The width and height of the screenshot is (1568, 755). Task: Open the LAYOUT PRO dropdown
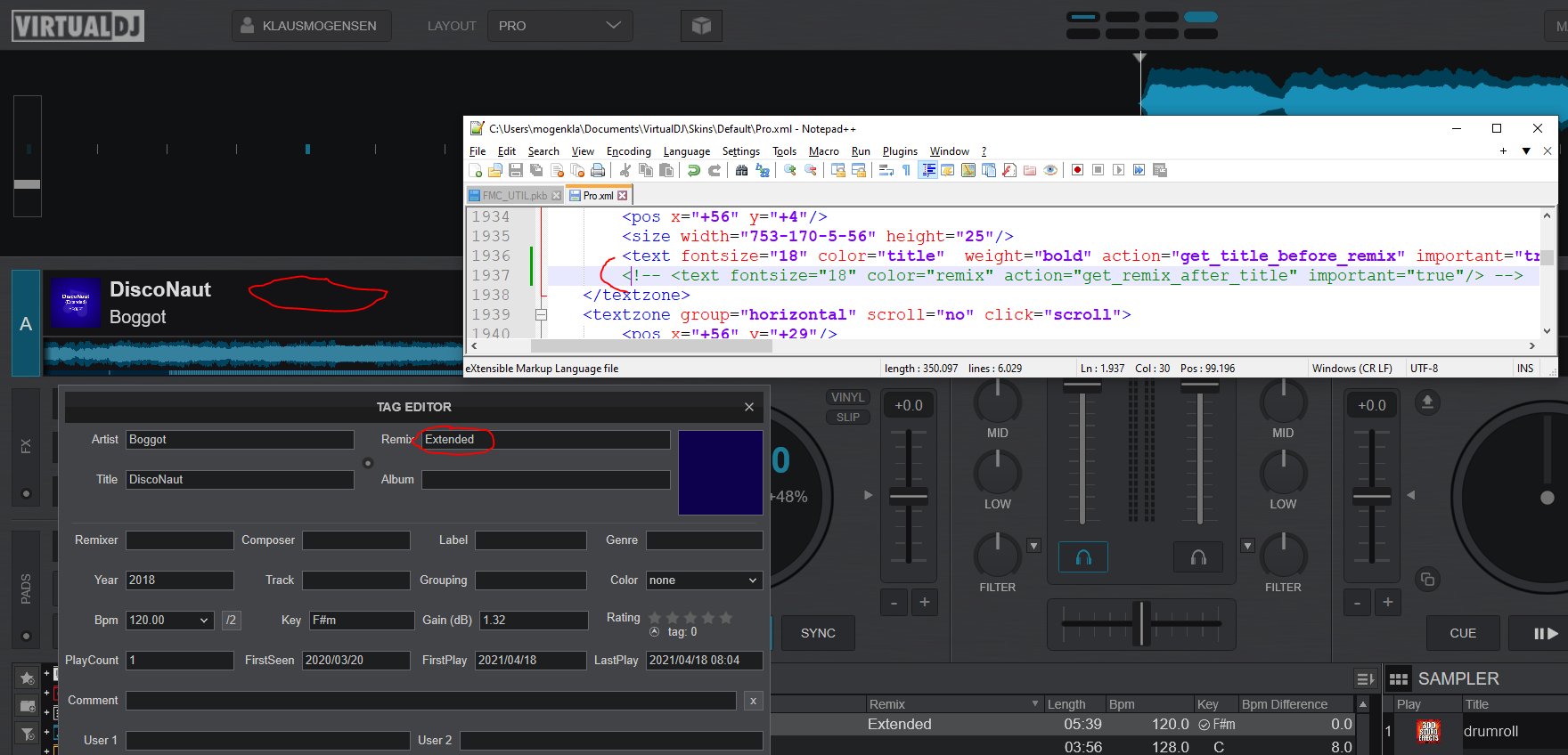click(559, 26)
